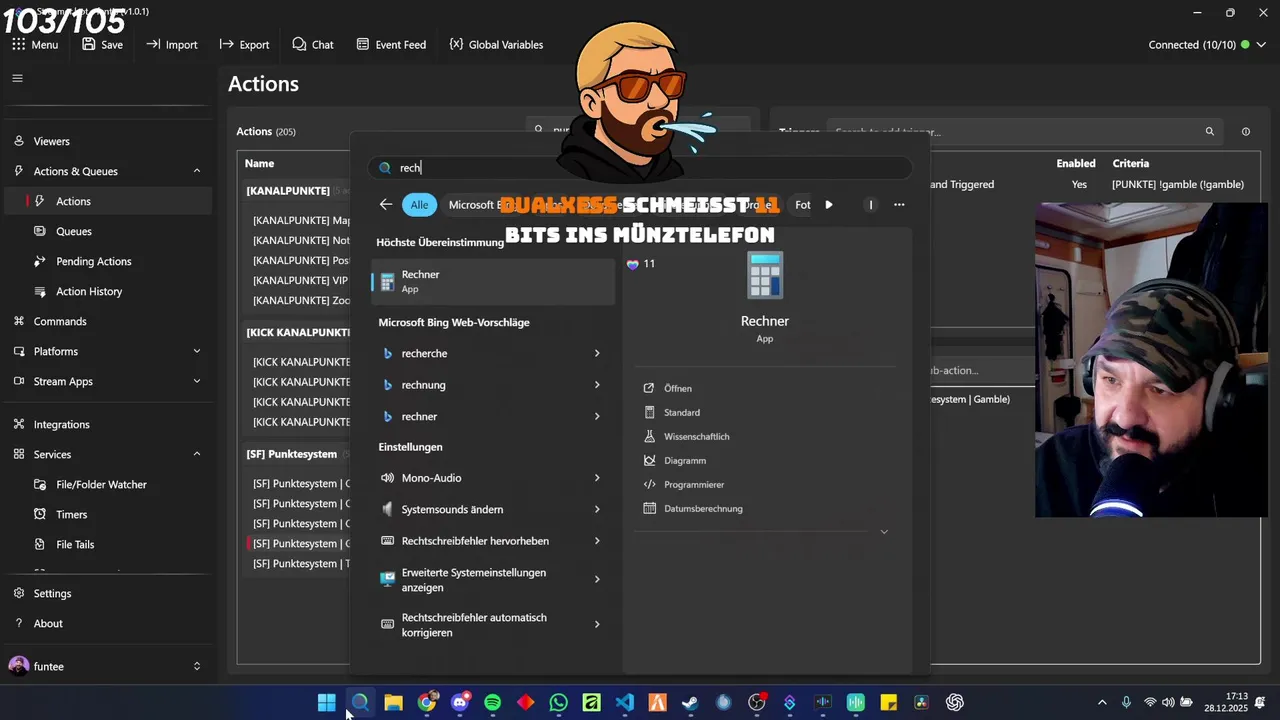Click the triggers info icon
This screenshot has height=720, width=1280.
click(1246, 131)
